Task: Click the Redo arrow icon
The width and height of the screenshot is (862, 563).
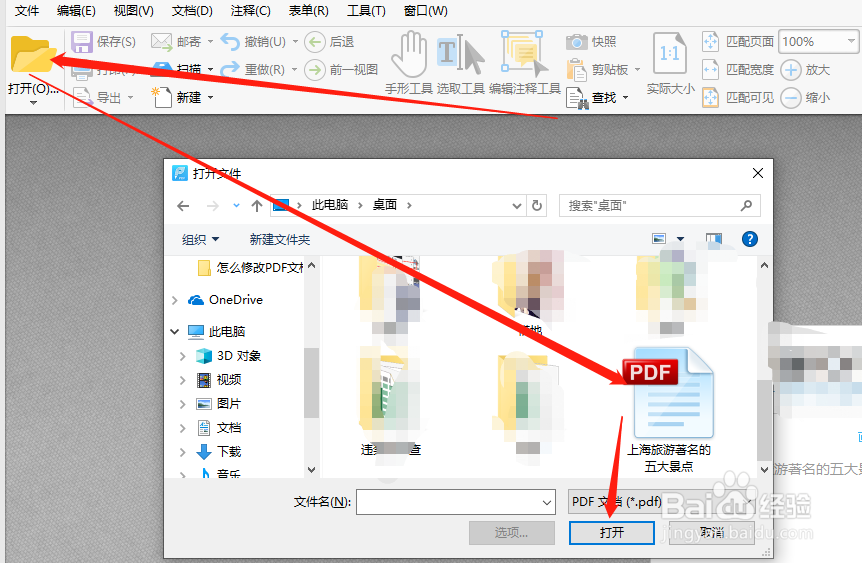Action: coord(230,69)
